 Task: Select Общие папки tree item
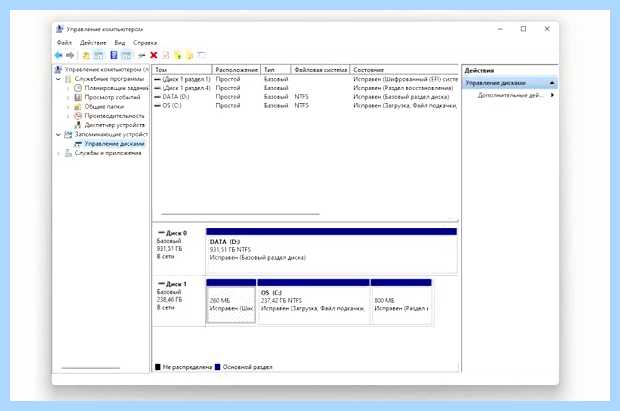point(104,107)
